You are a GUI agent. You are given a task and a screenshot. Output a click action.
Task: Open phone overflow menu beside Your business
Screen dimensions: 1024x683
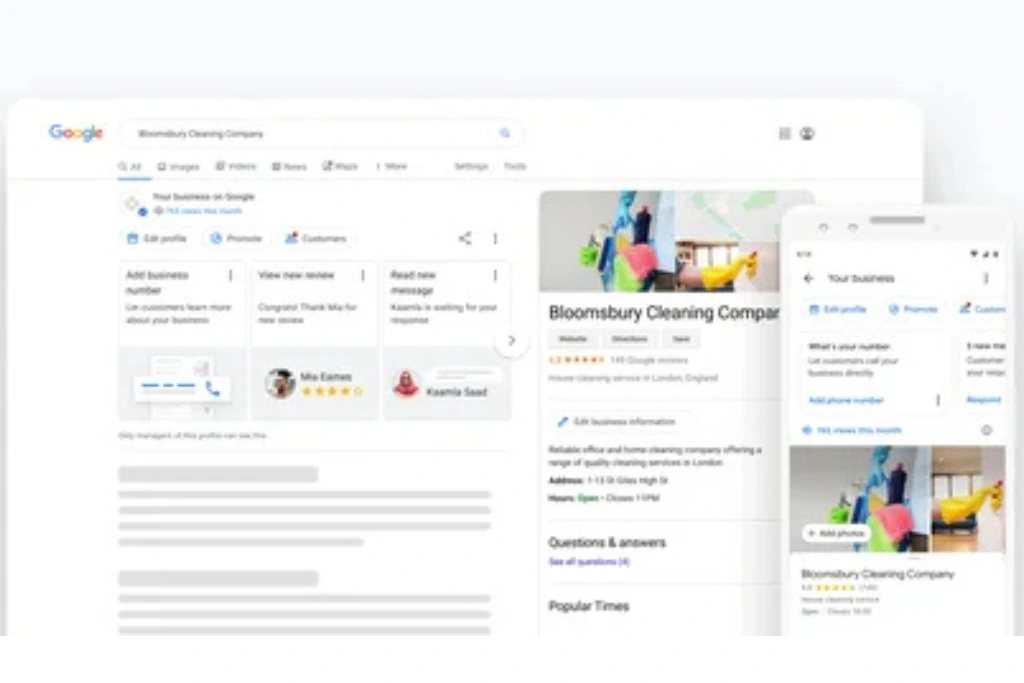(986, 278)
